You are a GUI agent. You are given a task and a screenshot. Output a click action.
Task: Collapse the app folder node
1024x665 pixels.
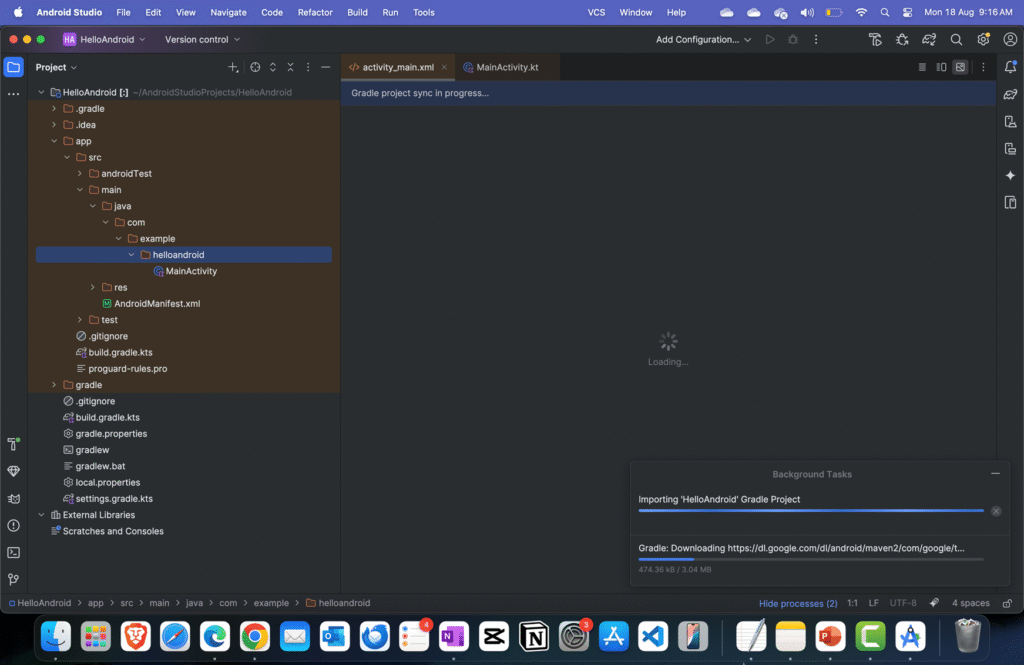click(x=55, y=141)
